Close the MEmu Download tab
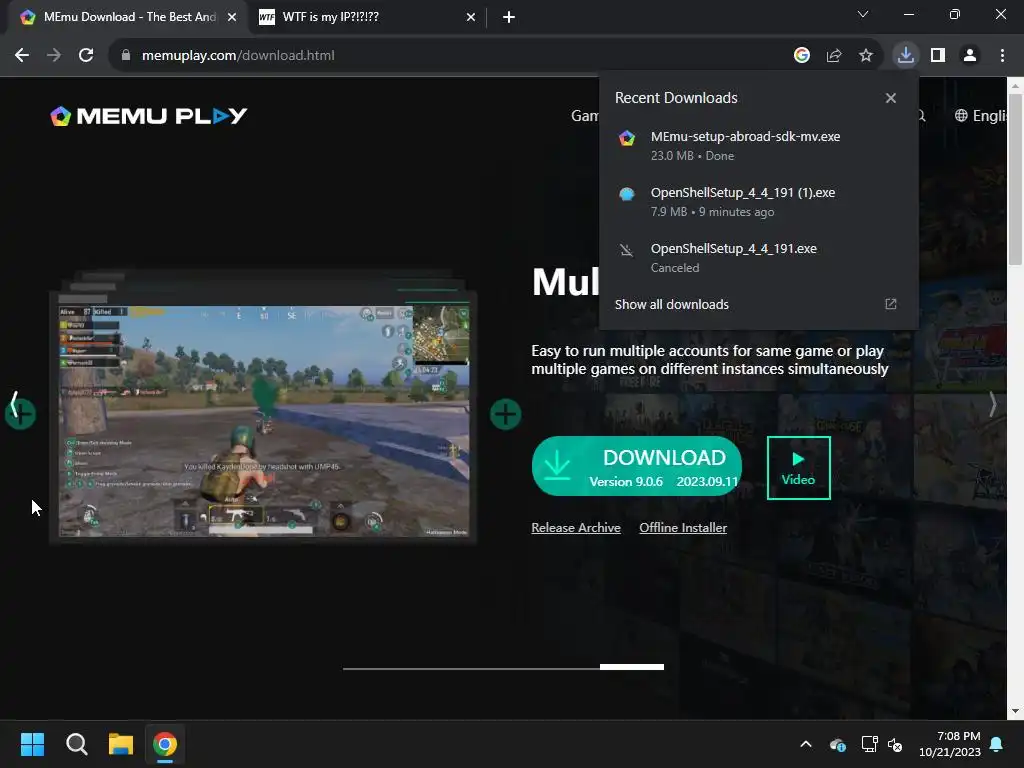Screen dimensions: 1024x768 [x=232, y=17]
